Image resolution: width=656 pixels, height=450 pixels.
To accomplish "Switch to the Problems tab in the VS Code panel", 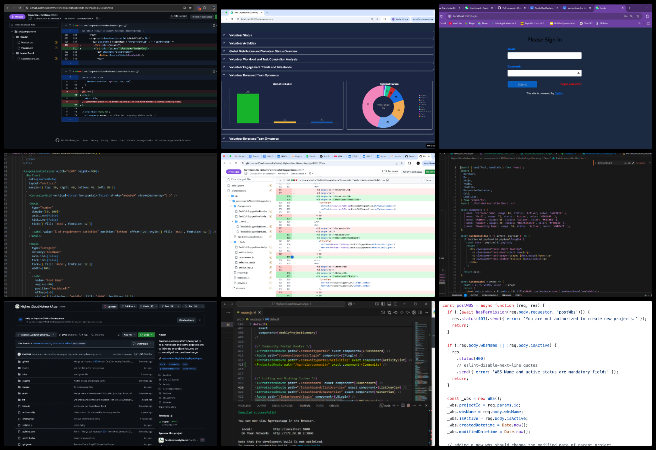I will (x=244, y=406).
